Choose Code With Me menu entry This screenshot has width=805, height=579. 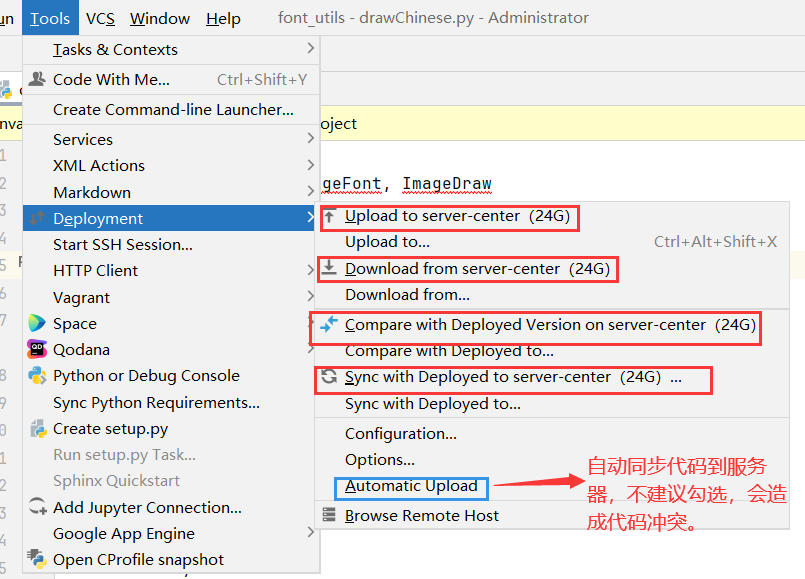(x=171, y=80)
